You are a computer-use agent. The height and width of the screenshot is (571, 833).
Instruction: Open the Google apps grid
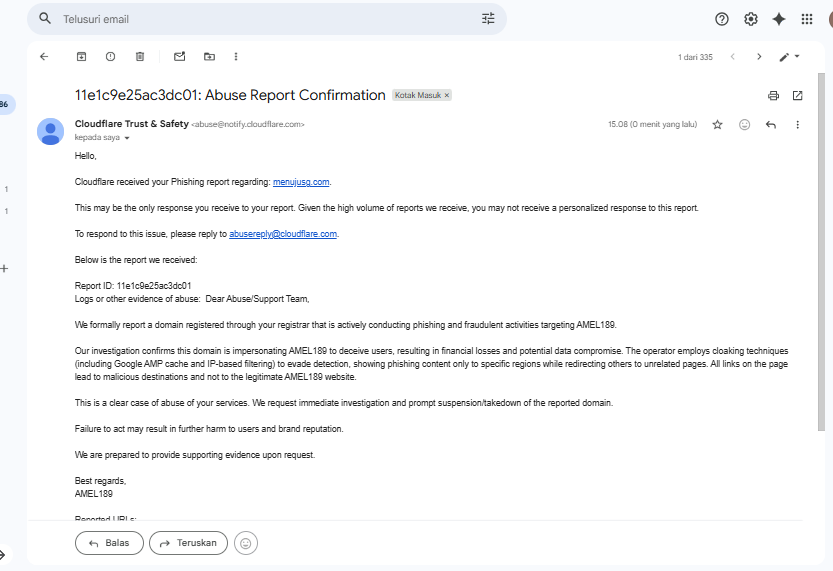click(x=806, y=19)
